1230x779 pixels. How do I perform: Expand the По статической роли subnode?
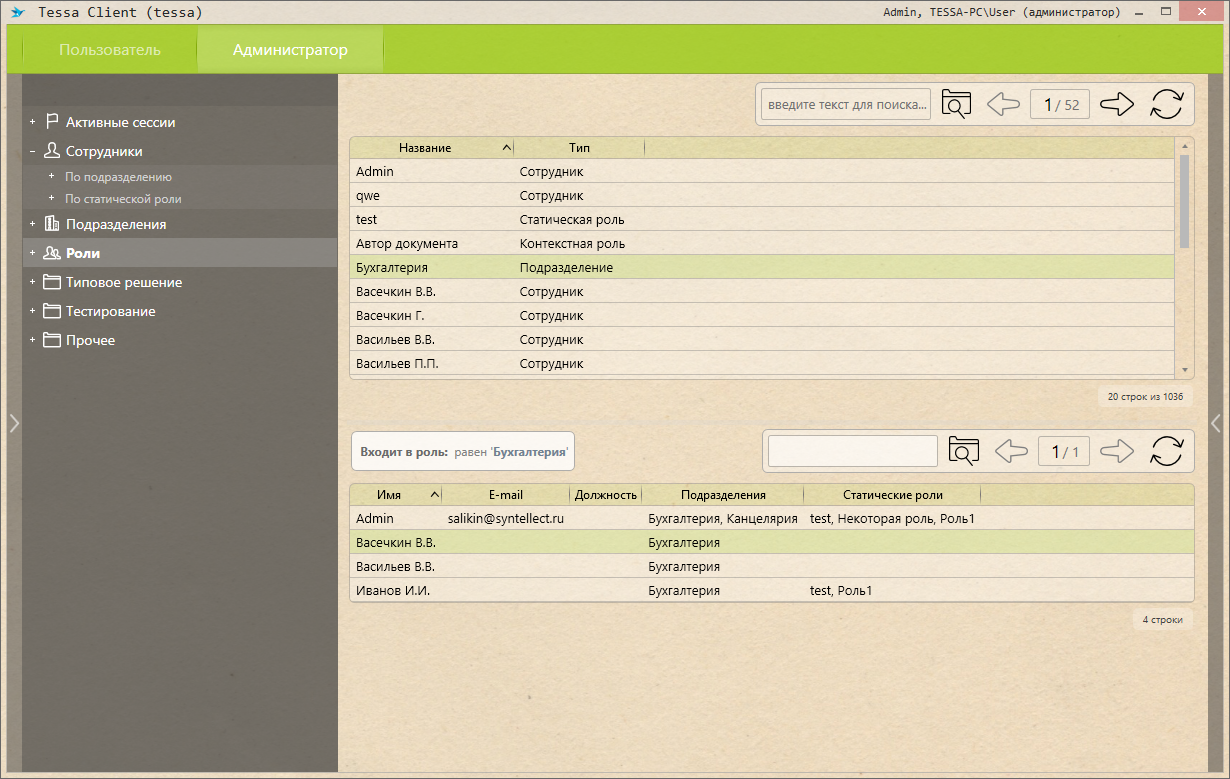pos(52,199)
